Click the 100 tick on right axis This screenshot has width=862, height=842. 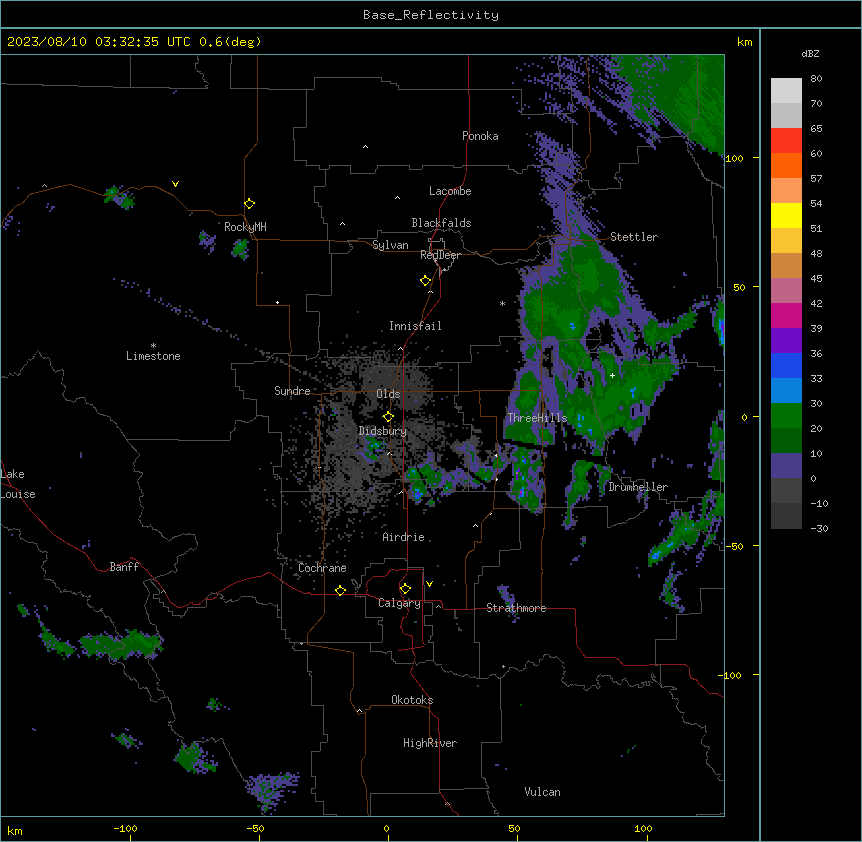pos(734,158)
